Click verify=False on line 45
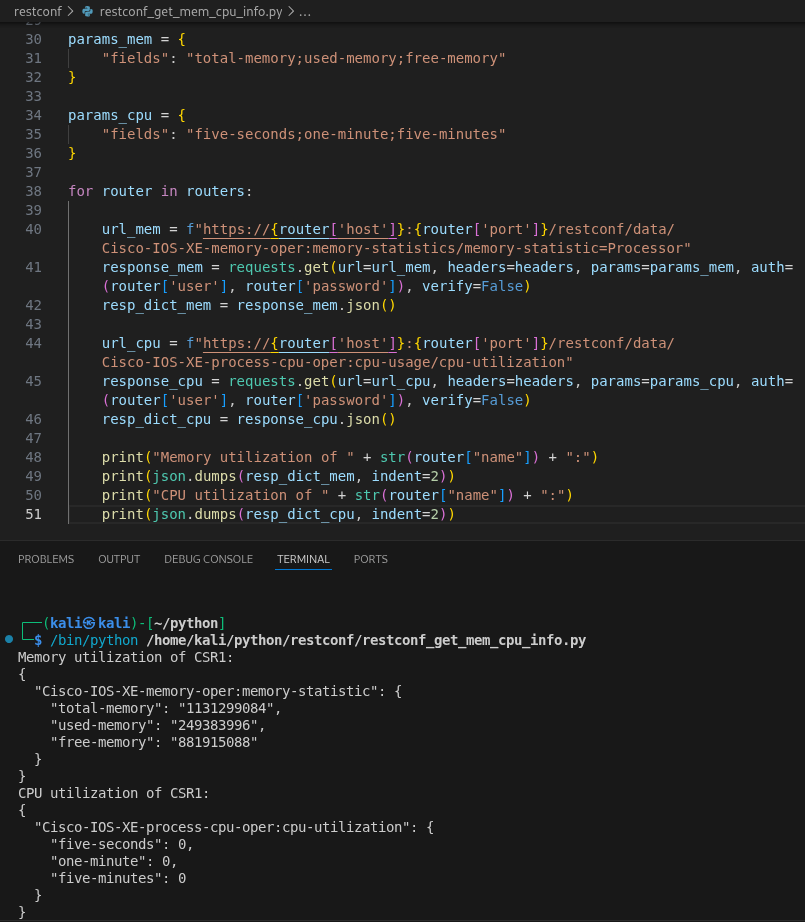The height and width of the screenshot is (922, 805). click(473, 400)
